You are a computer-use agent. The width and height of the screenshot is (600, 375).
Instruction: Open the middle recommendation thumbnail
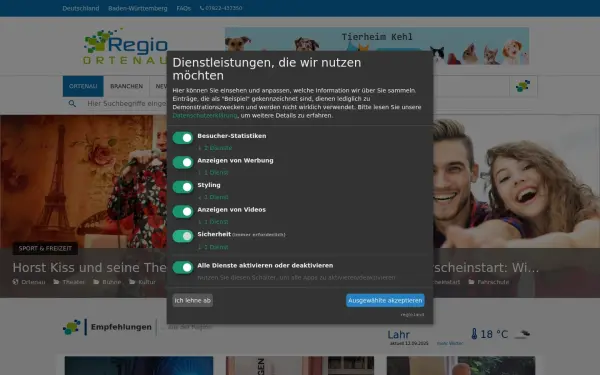[x=300, y=365]
